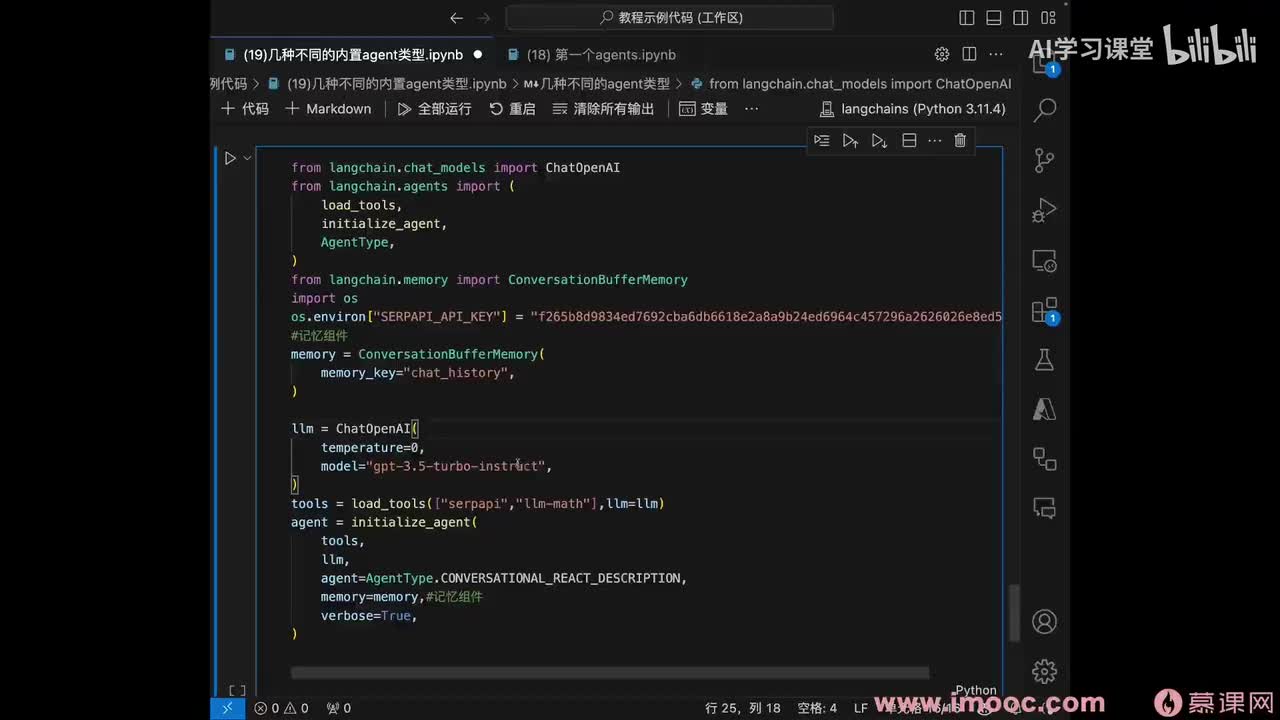The width and height of the screenshot is (1280, 720).
Task: Click the connected-boxes icon below Azure
Action: point(1045,459)
